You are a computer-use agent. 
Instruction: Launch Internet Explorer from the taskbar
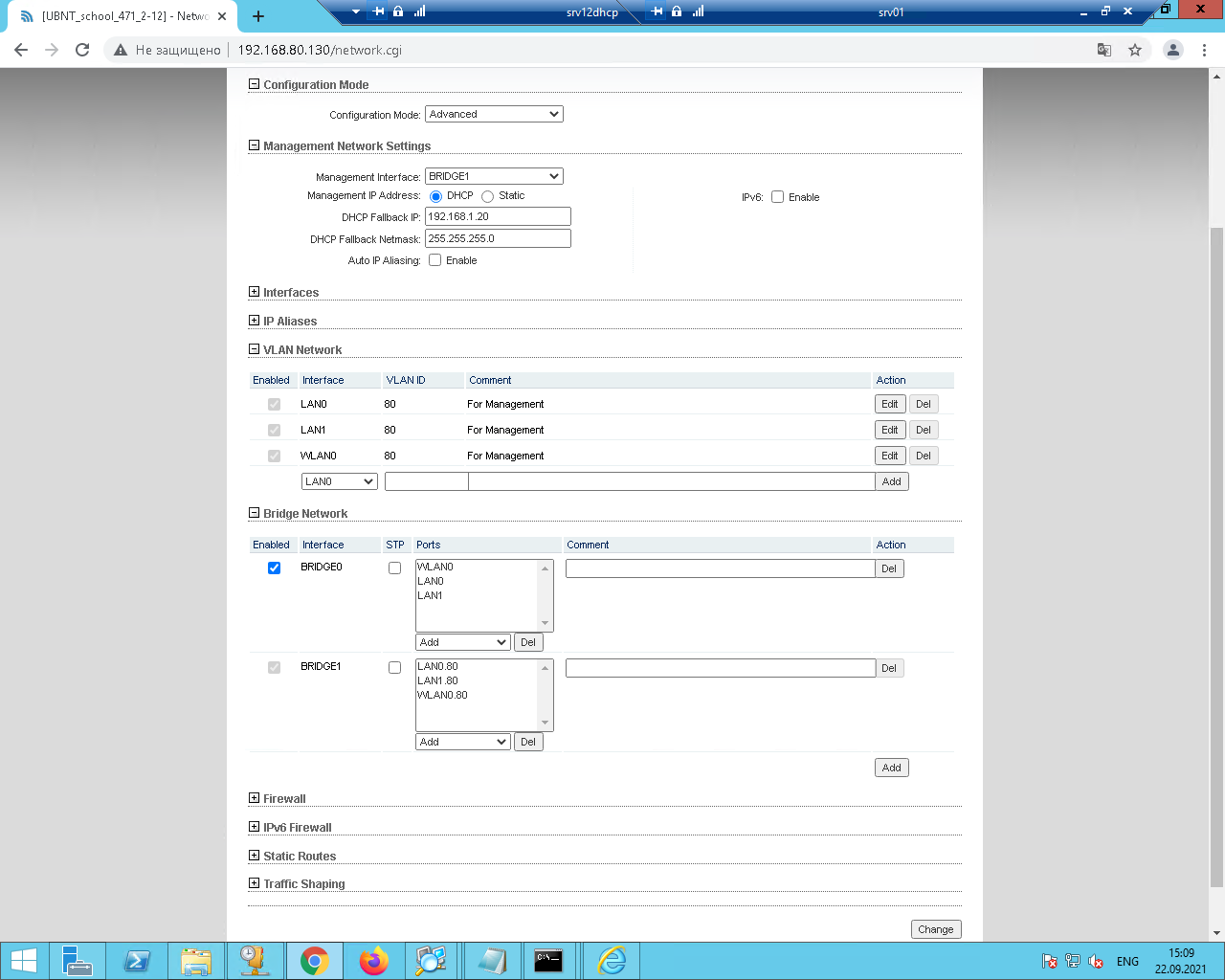(x=612, y=961)
